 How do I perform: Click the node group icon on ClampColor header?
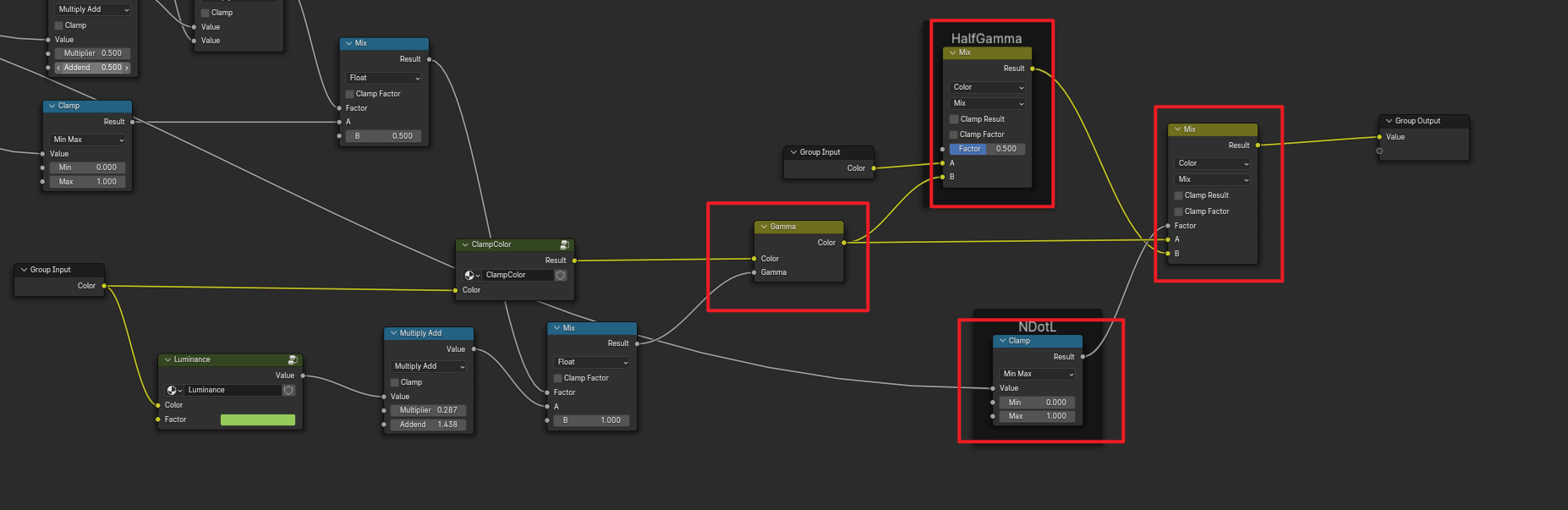coord(564,244)
